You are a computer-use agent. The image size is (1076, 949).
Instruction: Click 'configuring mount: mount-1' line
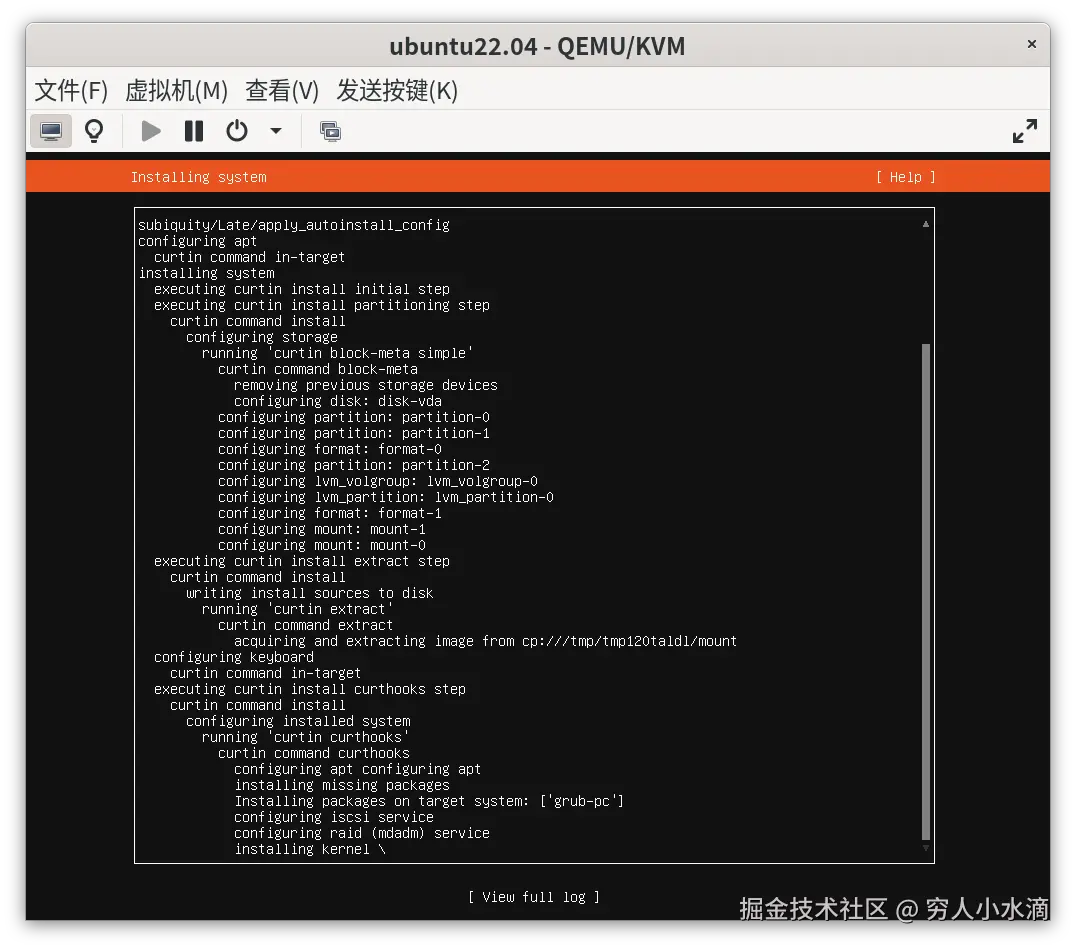[322, 530]
